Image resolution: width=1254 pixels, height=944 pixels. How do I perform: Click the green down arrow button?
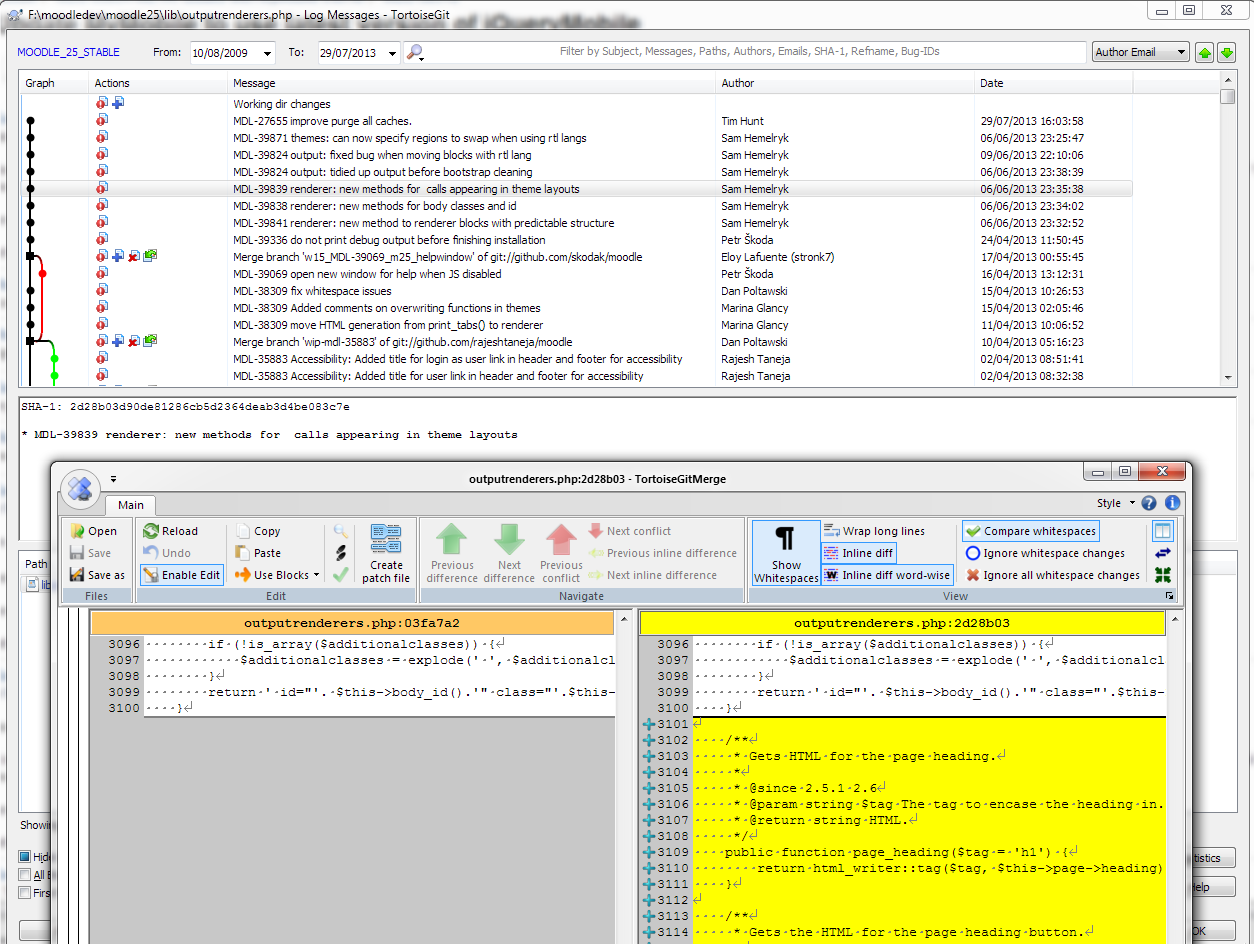tap(1227, 53)
